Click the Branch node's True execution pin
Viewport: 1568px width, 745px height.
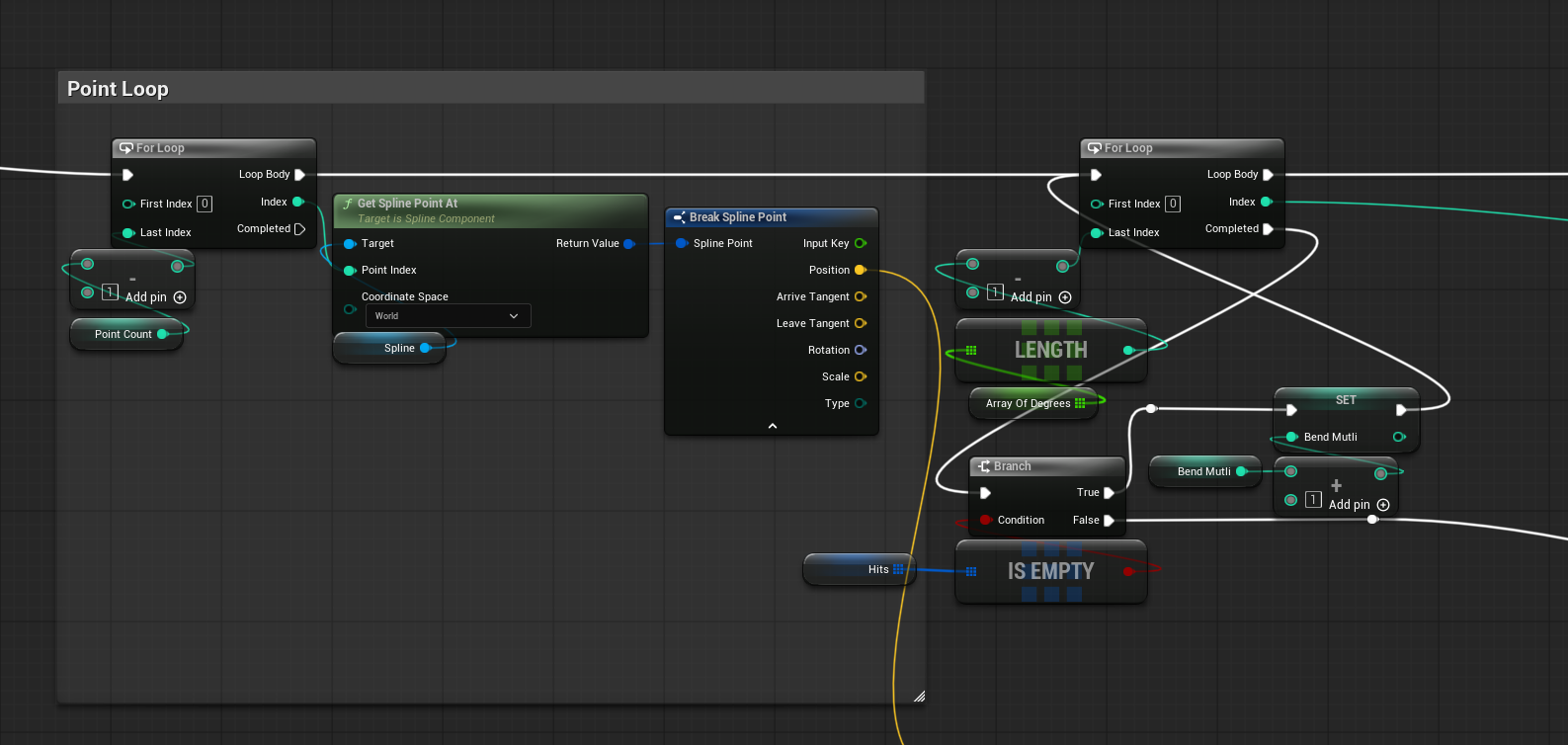coord(1109,492)
